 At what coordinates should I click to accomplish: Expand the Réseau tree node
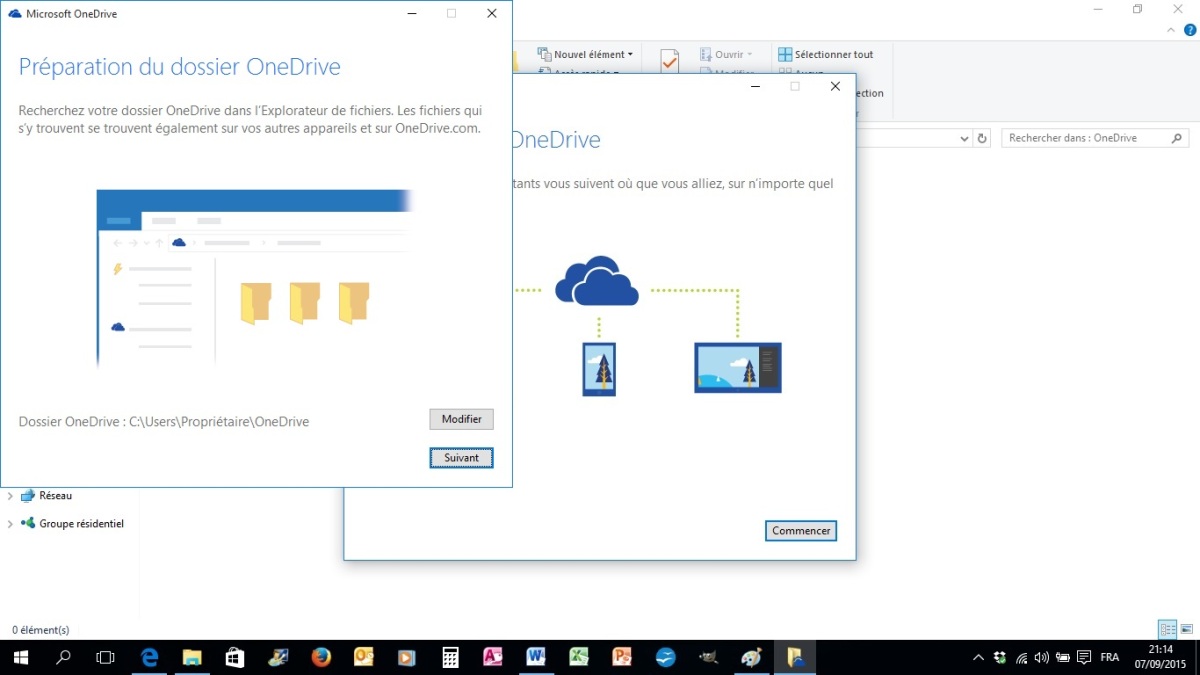click(x=10, y=496)
